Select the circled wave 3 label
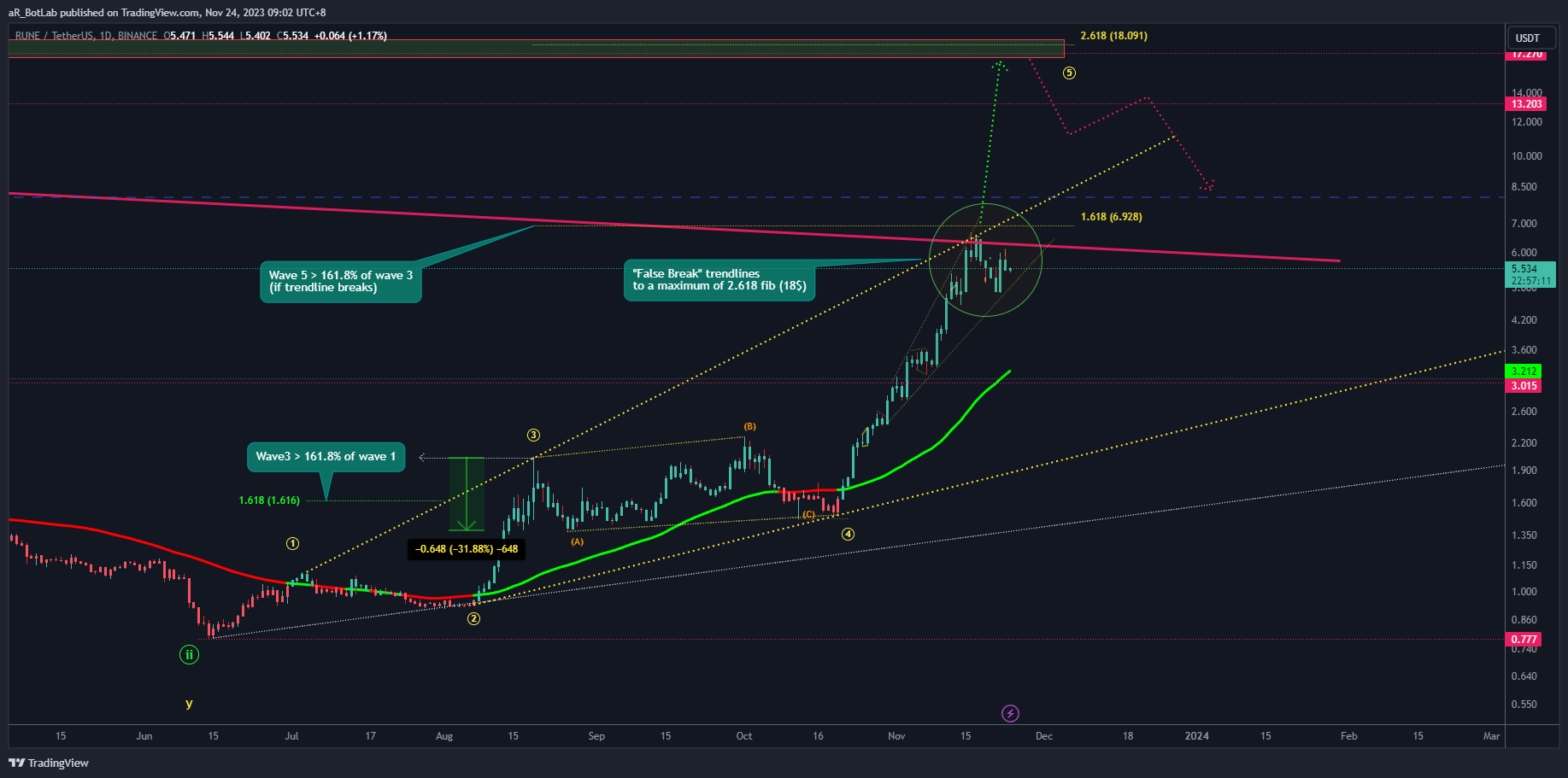The height and width of the screenshot is (778, 1568). point(533,435)
